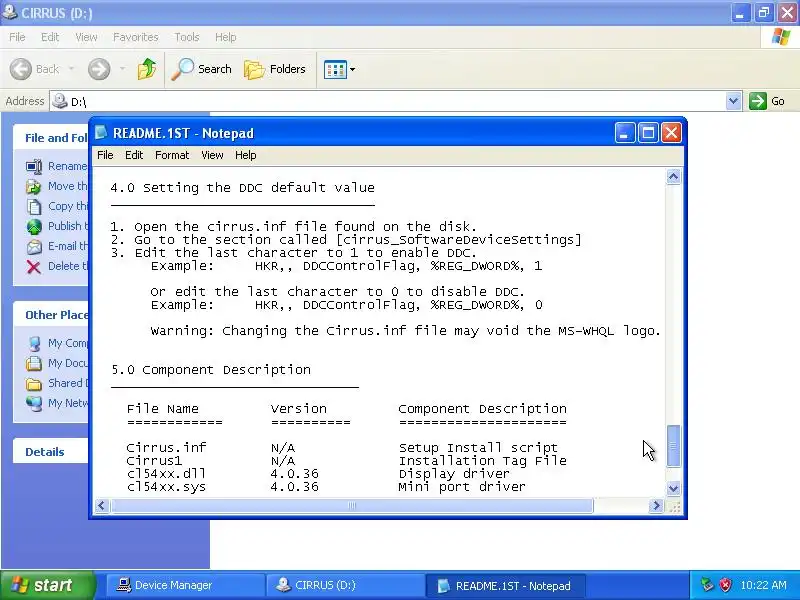Click the "cl54xx.sys" file name text

point(166,487)
